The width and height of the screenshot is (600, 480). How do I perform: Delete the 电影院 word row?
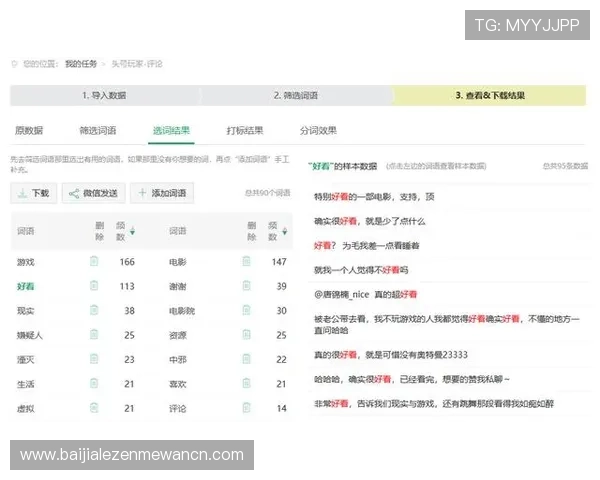click(x=246, y=310)
